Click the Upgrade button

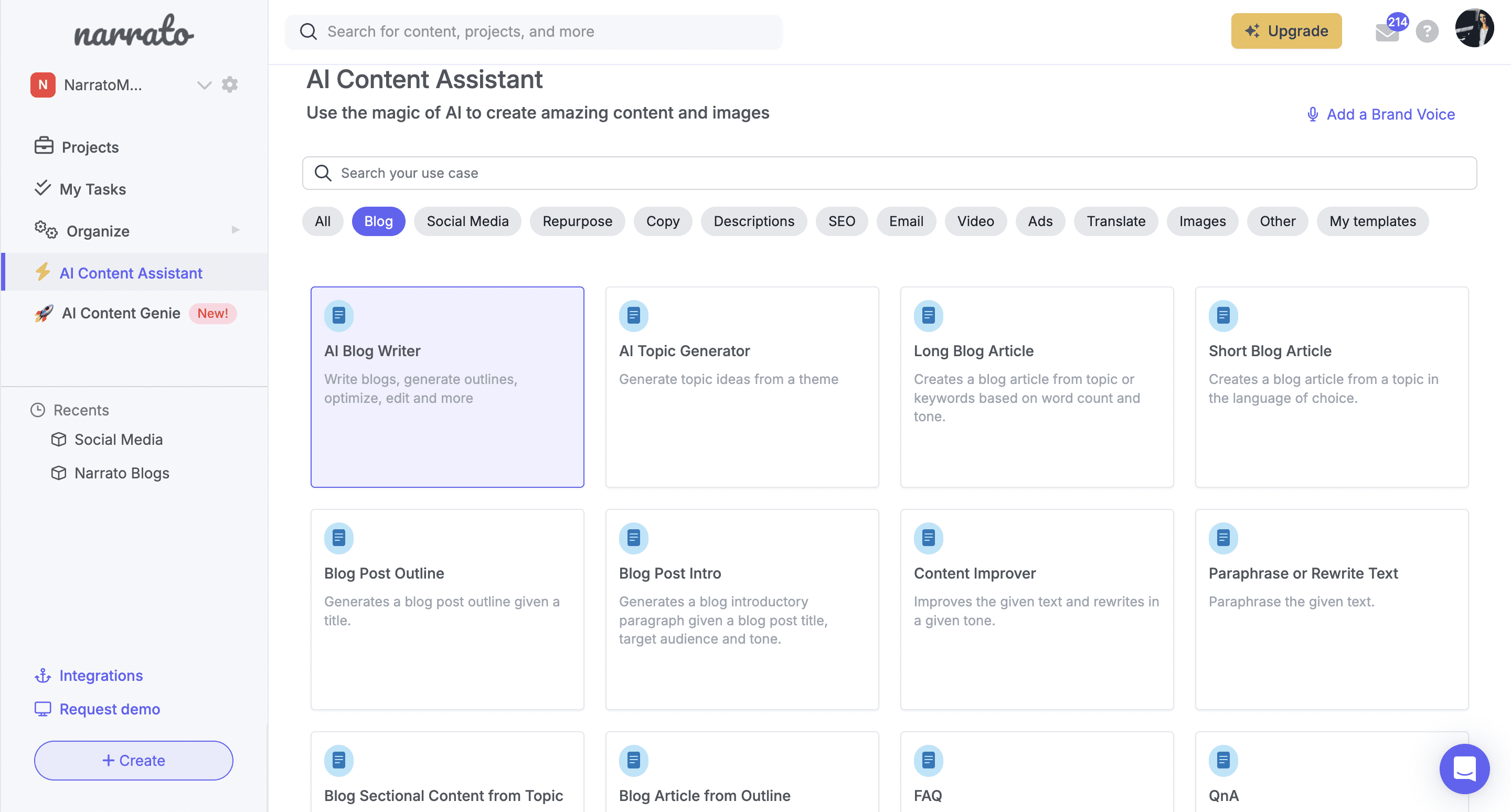(x=1286, y=30)
